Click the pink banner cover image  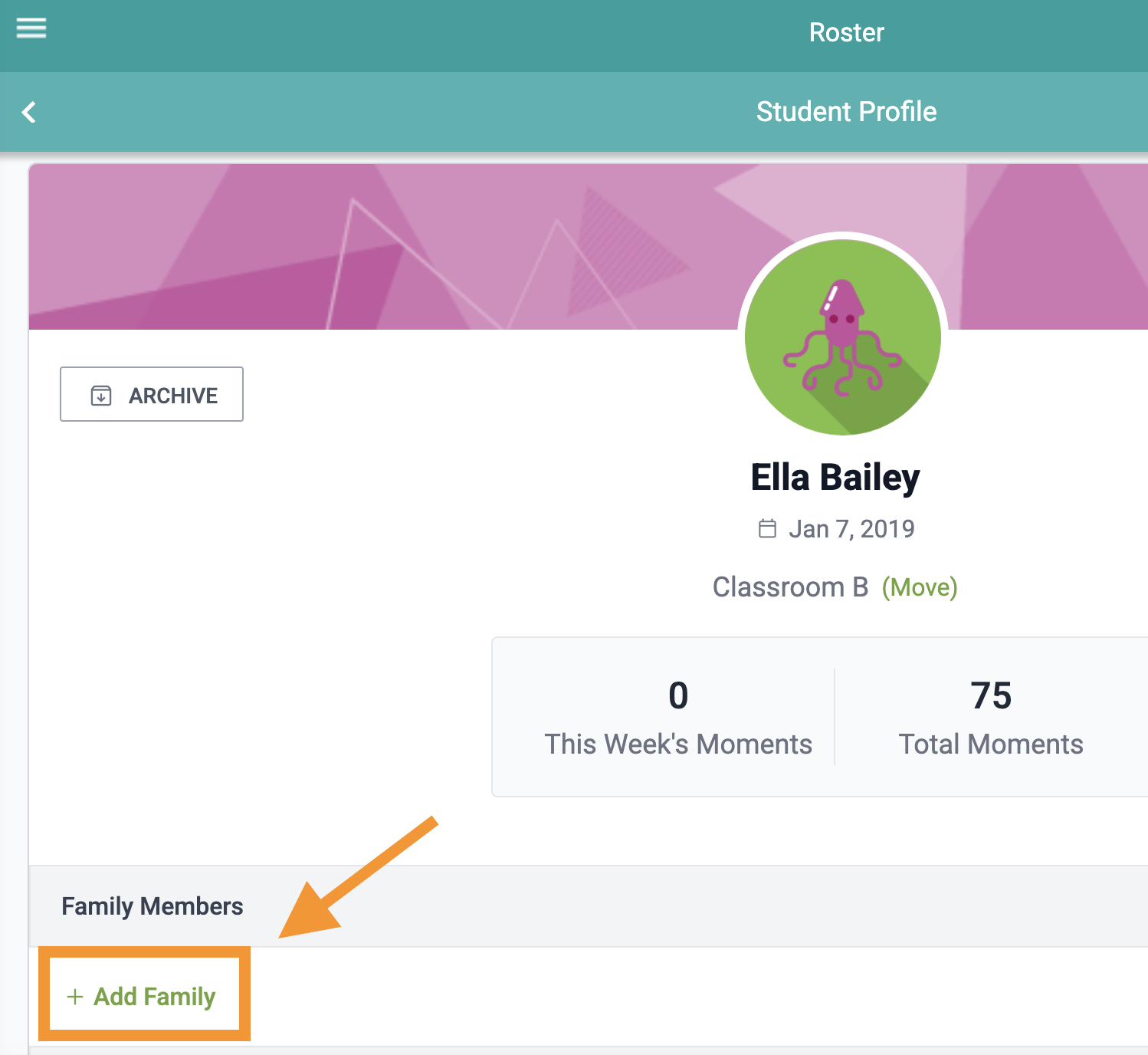coord(383,247)
